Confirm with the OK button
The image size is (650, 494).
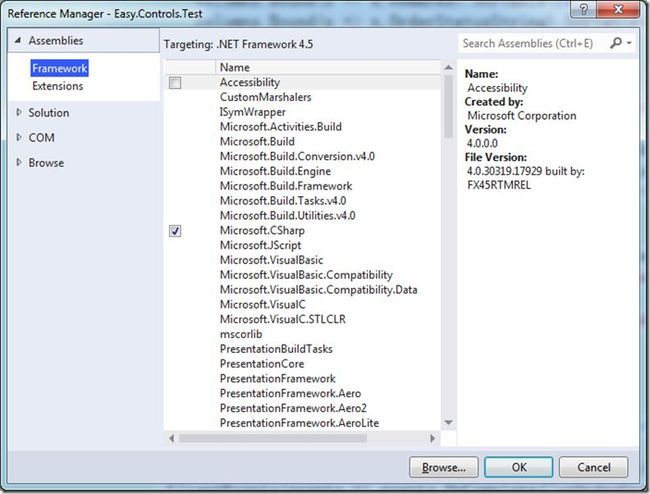pyautogui.click(x=519, y=467)
